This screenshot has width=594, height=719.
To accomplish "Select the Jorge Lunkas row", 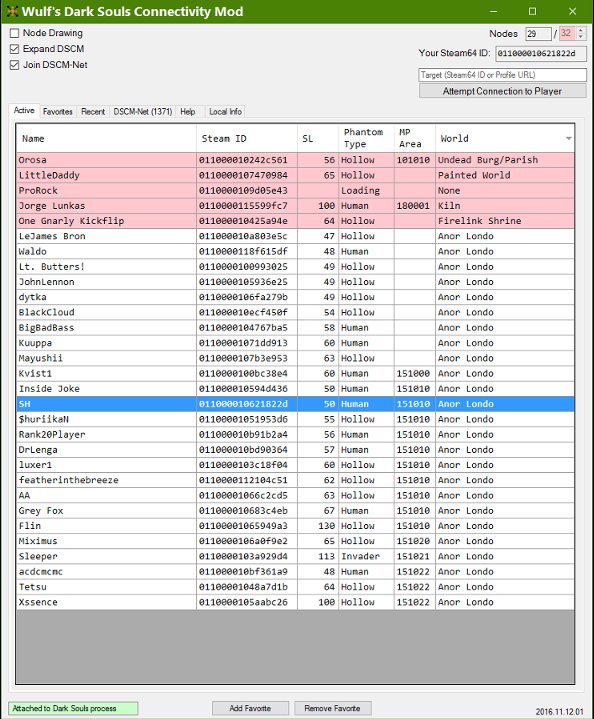I will (295, 205).
